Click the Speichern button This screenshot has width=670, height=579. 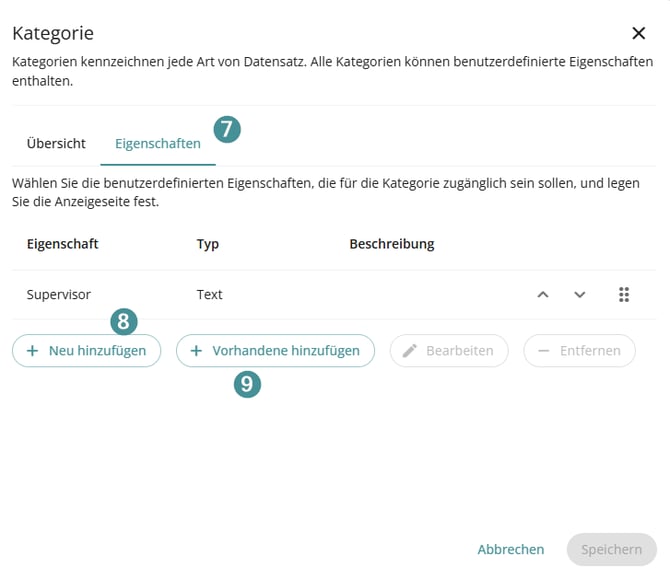click(611, 550)
